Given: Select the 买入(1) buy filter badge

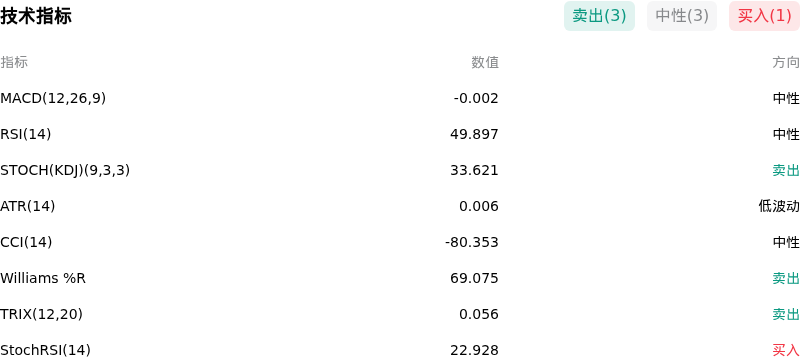Looking at the screenshot, I should click(x=764, y=16).
